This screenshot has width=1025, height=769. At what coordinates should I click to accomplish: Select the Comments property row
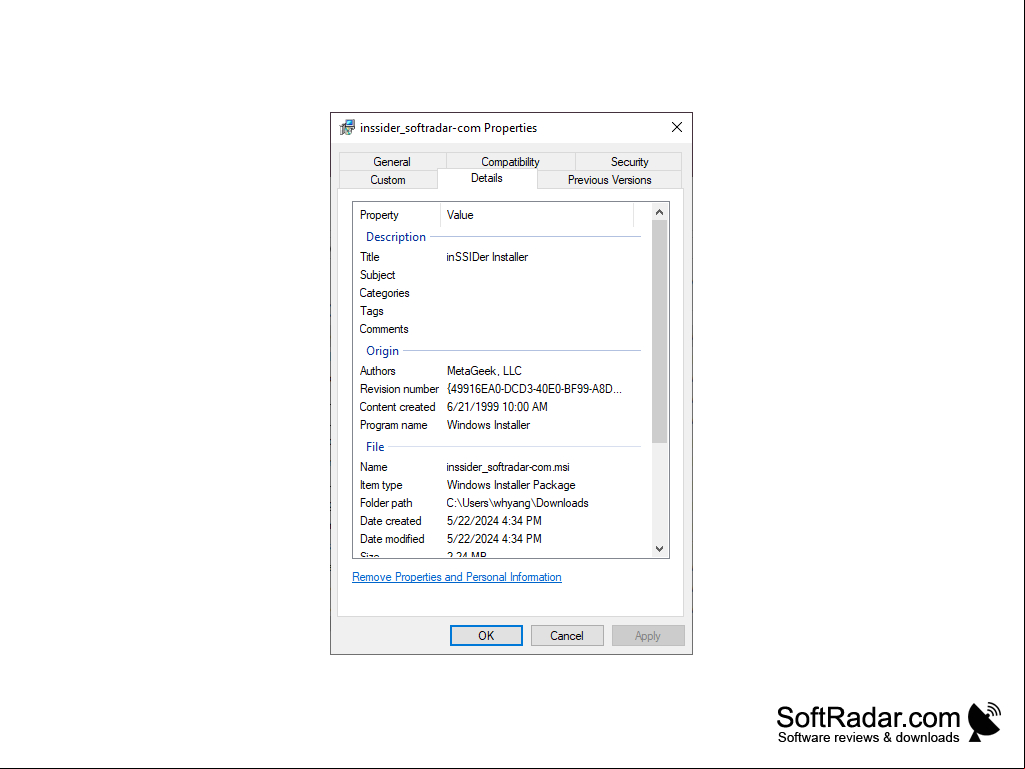pyautogui.click(x=500, y=329)
